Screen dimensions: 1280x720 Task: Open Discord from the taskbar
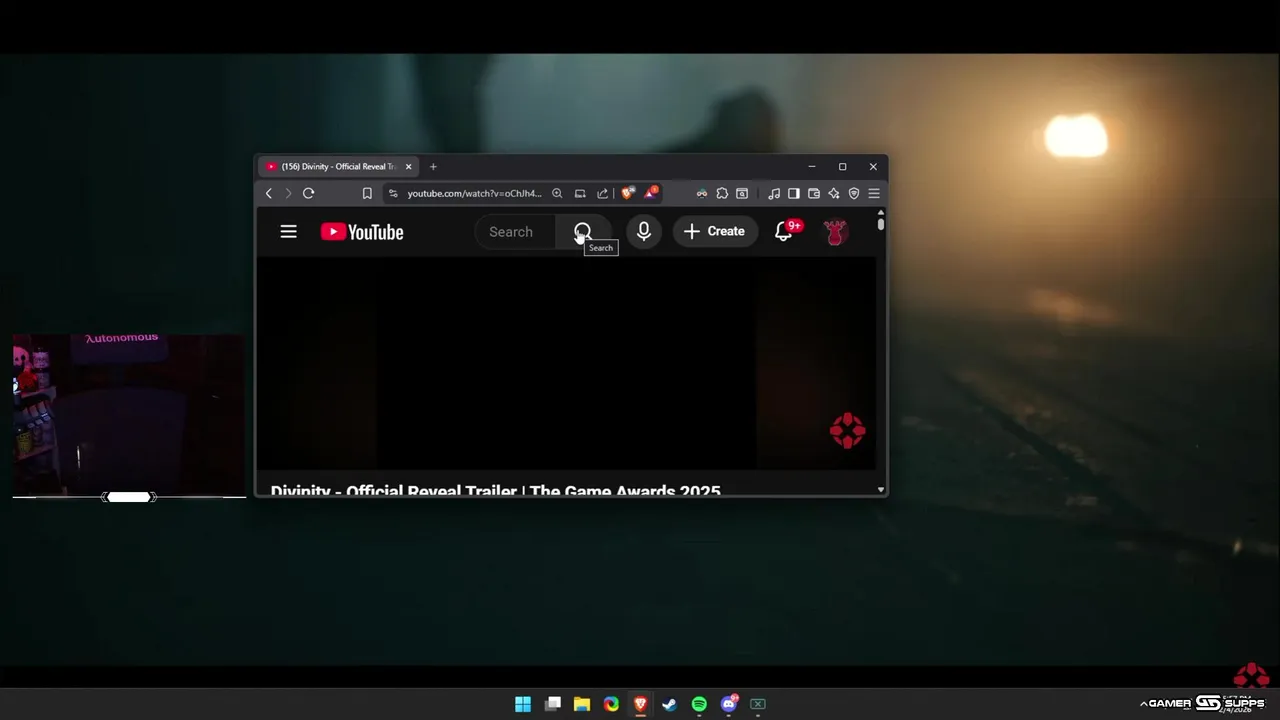[x=729, y=704]
